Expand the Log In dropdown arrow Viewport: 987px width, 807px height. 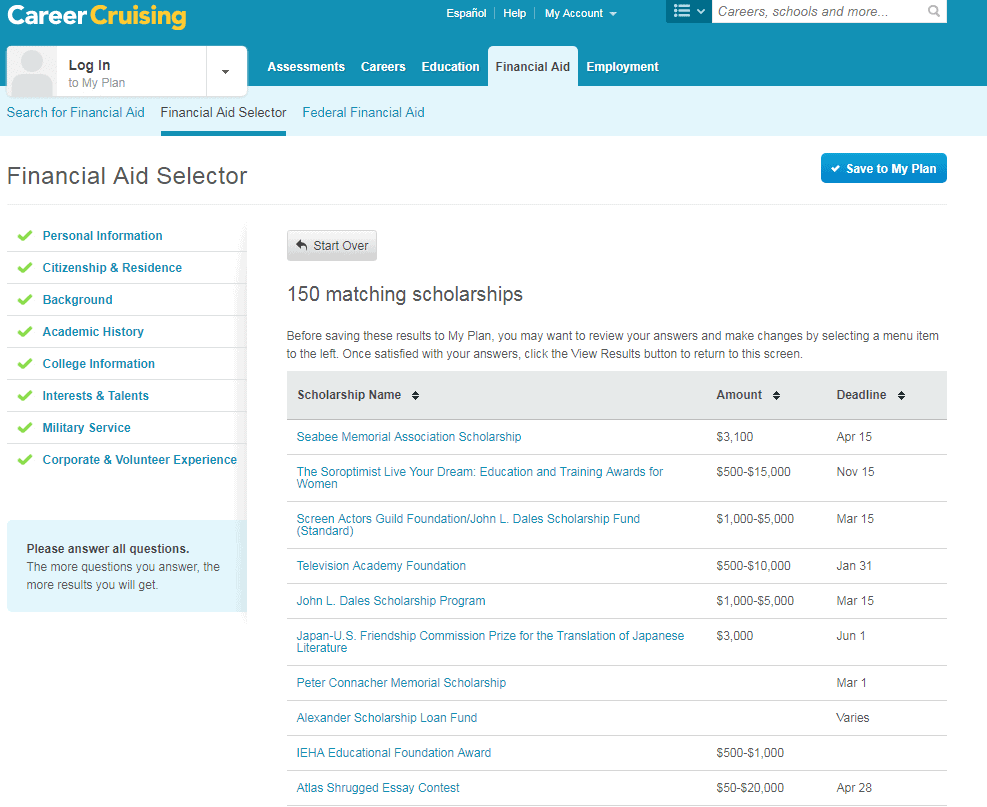pyautogui.click(x=225, y=72)
